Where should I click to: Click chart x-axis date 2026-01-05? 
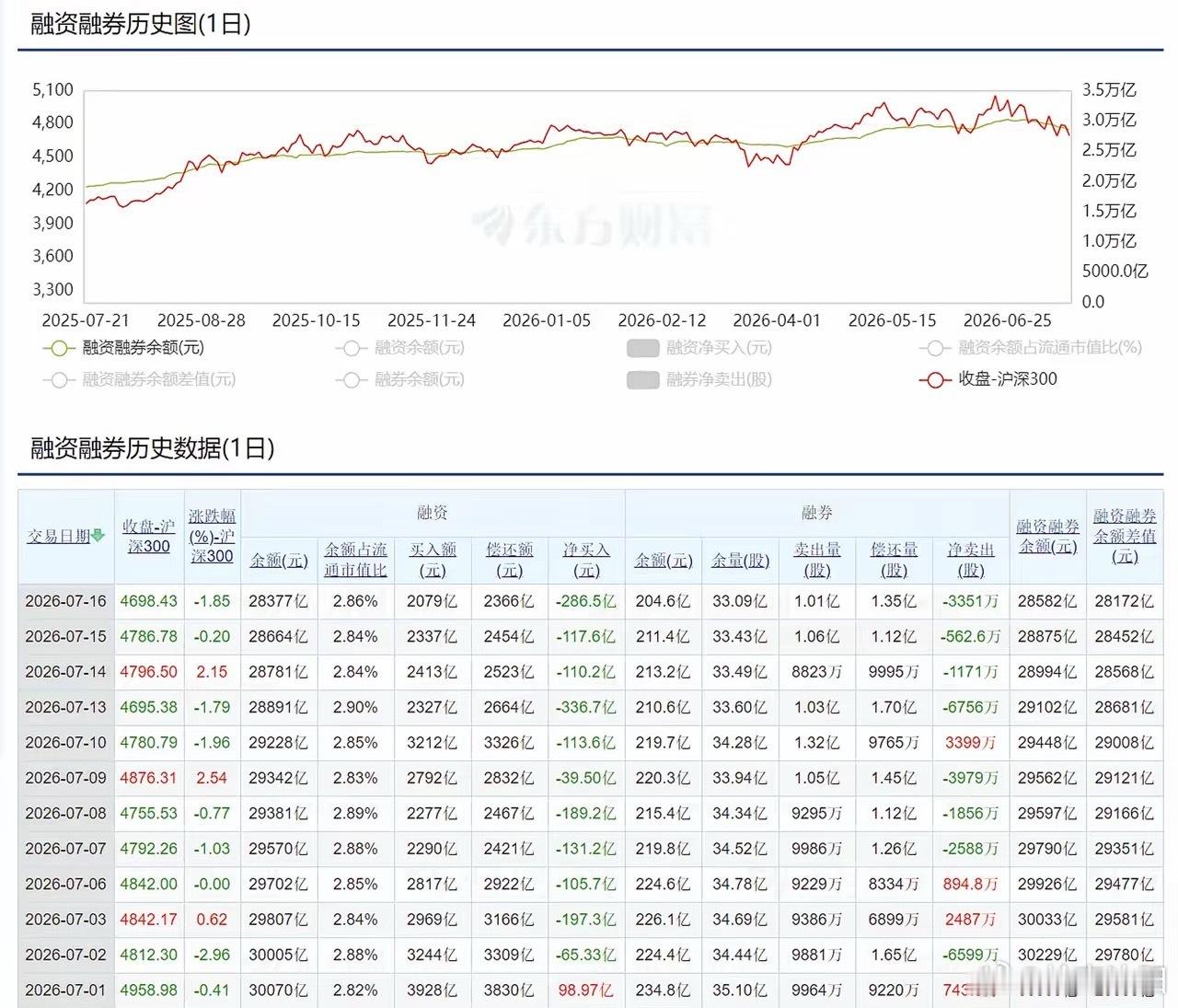[547, 320]
